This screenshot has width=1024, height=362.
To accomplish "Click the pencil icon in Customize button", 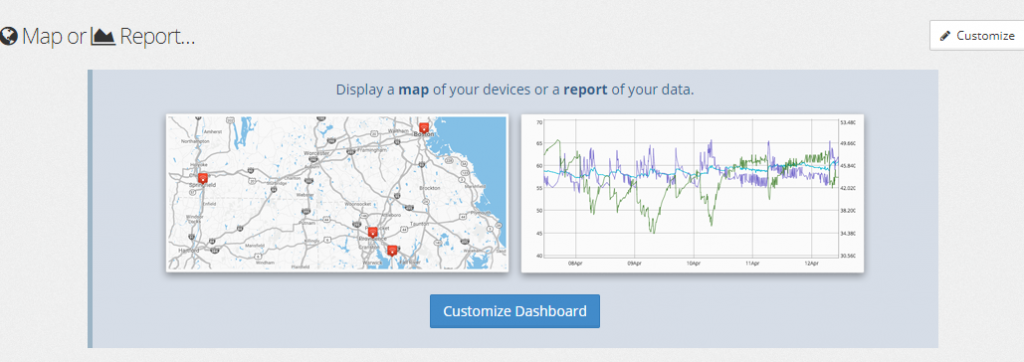I will 944,36.
